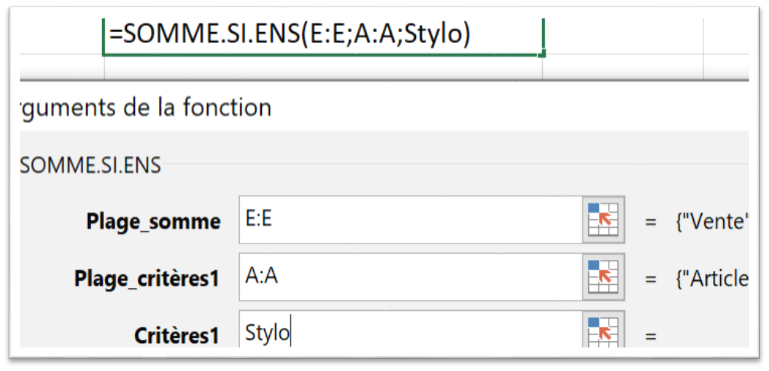The height and width of the screenshot is (371, 769).
Task: Click the Plage_critères1 range selector icon
Action: tap(604, 277)
